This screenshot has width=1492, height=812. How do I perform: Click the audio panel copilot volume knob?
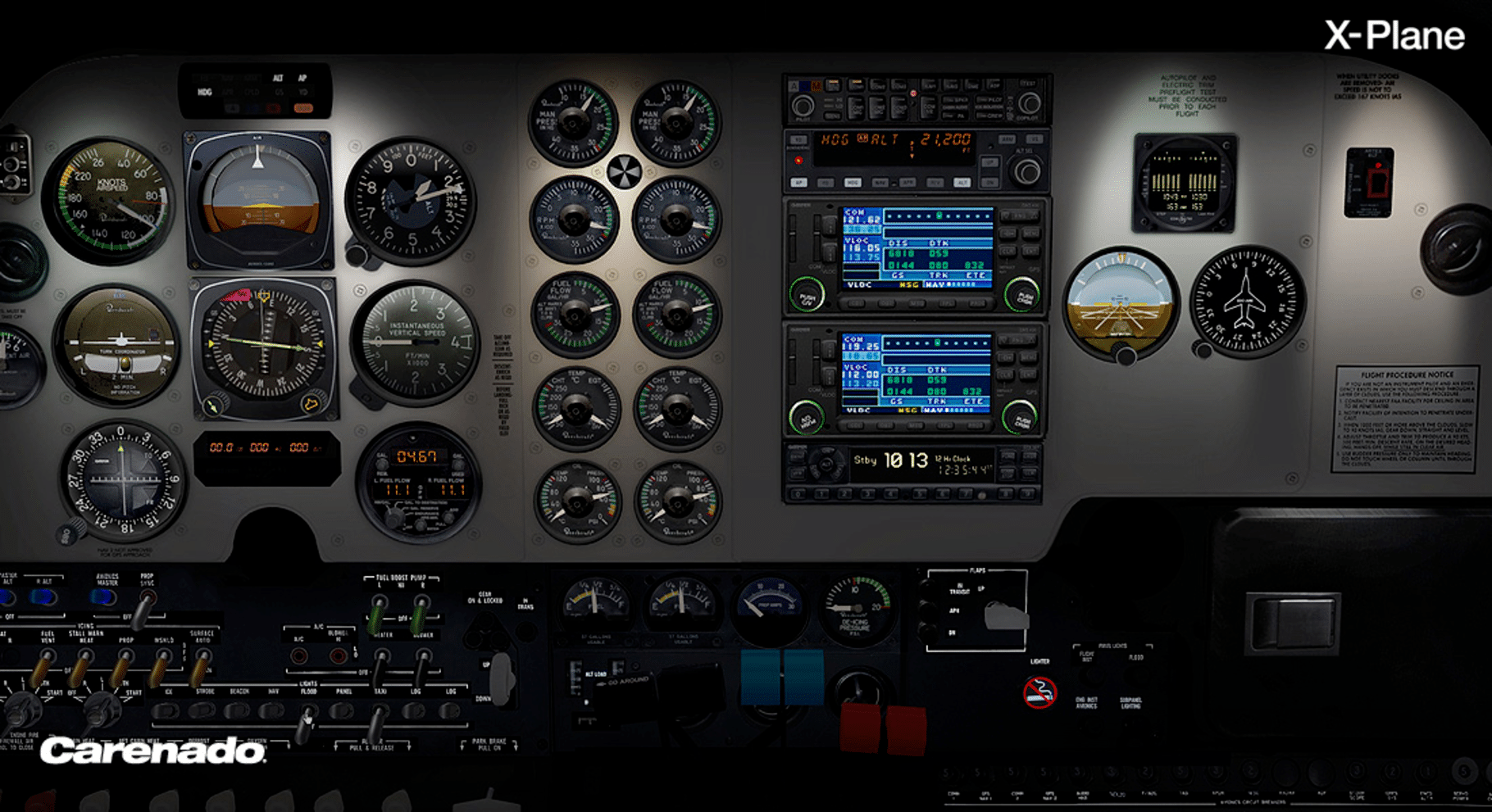coord(1029,103)
